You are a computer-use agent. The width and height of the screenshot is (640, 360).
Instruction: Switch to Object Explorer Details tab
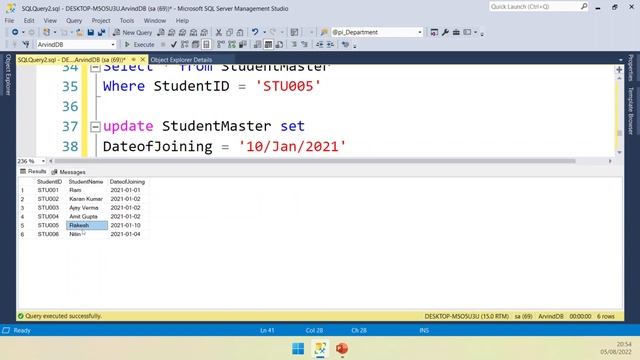click(x=181, y=60)
